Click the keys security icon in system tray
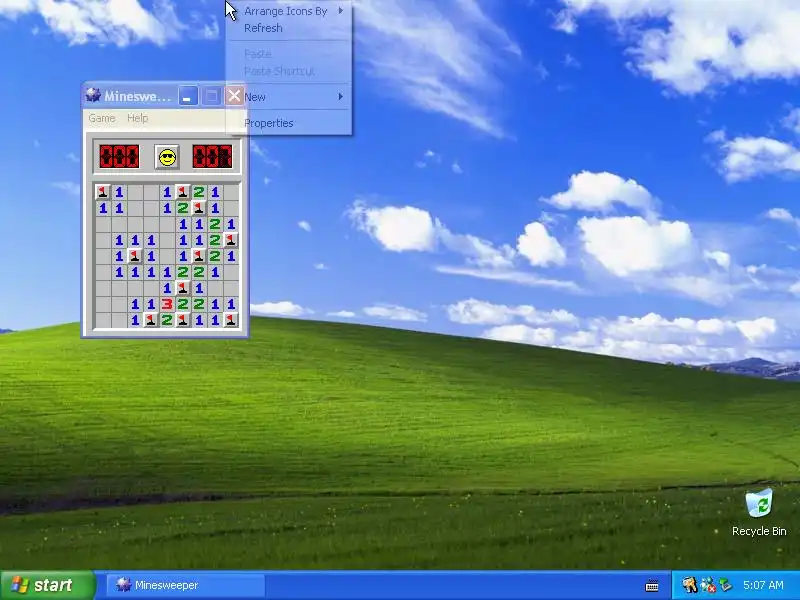 click(x=689, y=585)
